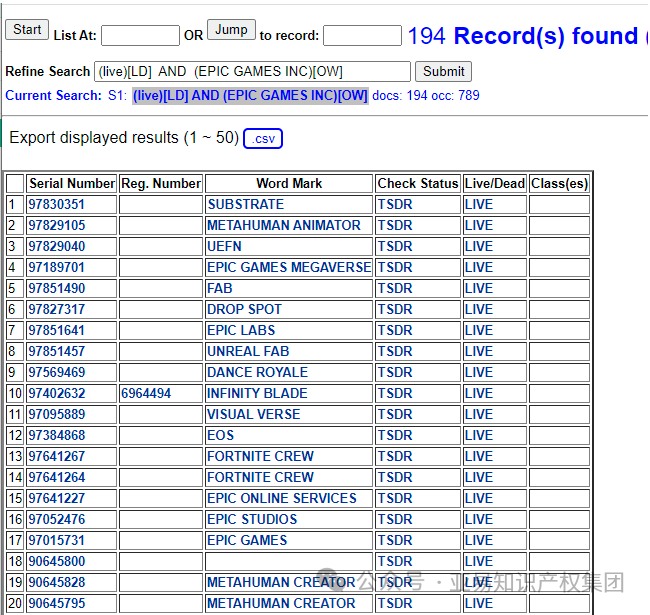
Task: Open serial number 97569469
Action: tap(56, 373)
